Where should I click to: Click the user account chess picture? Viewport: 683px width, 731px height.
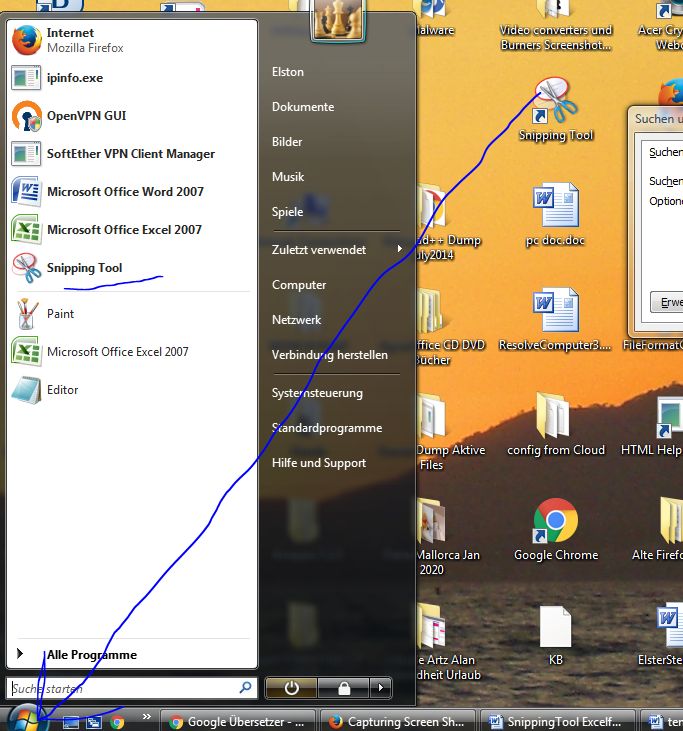(338, 19)
